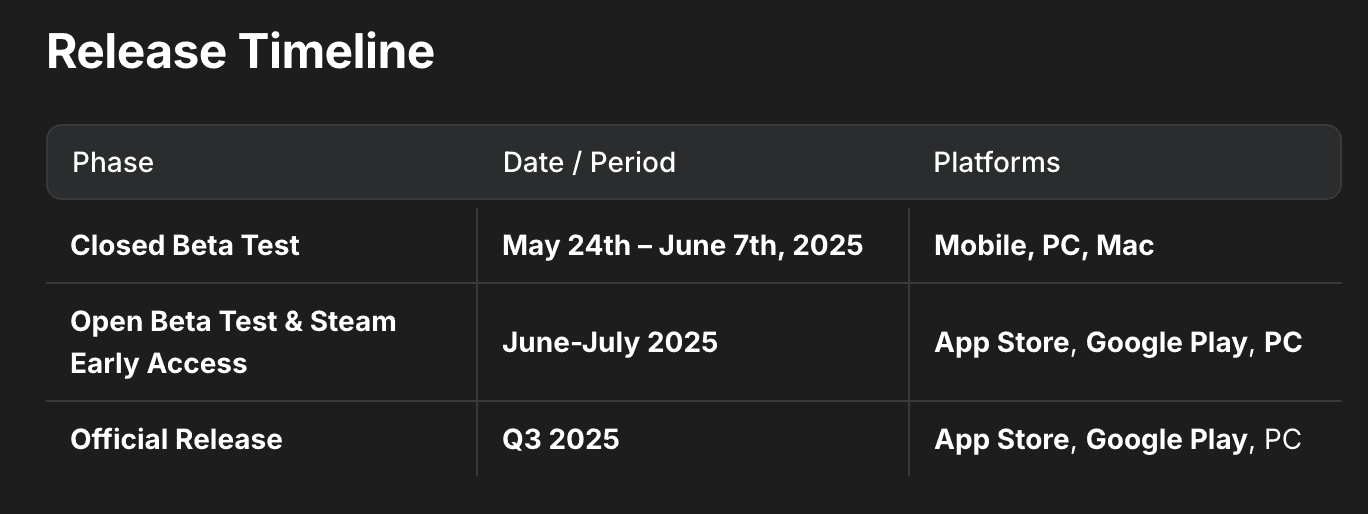Select the Date / Period column header

point(589,162)
